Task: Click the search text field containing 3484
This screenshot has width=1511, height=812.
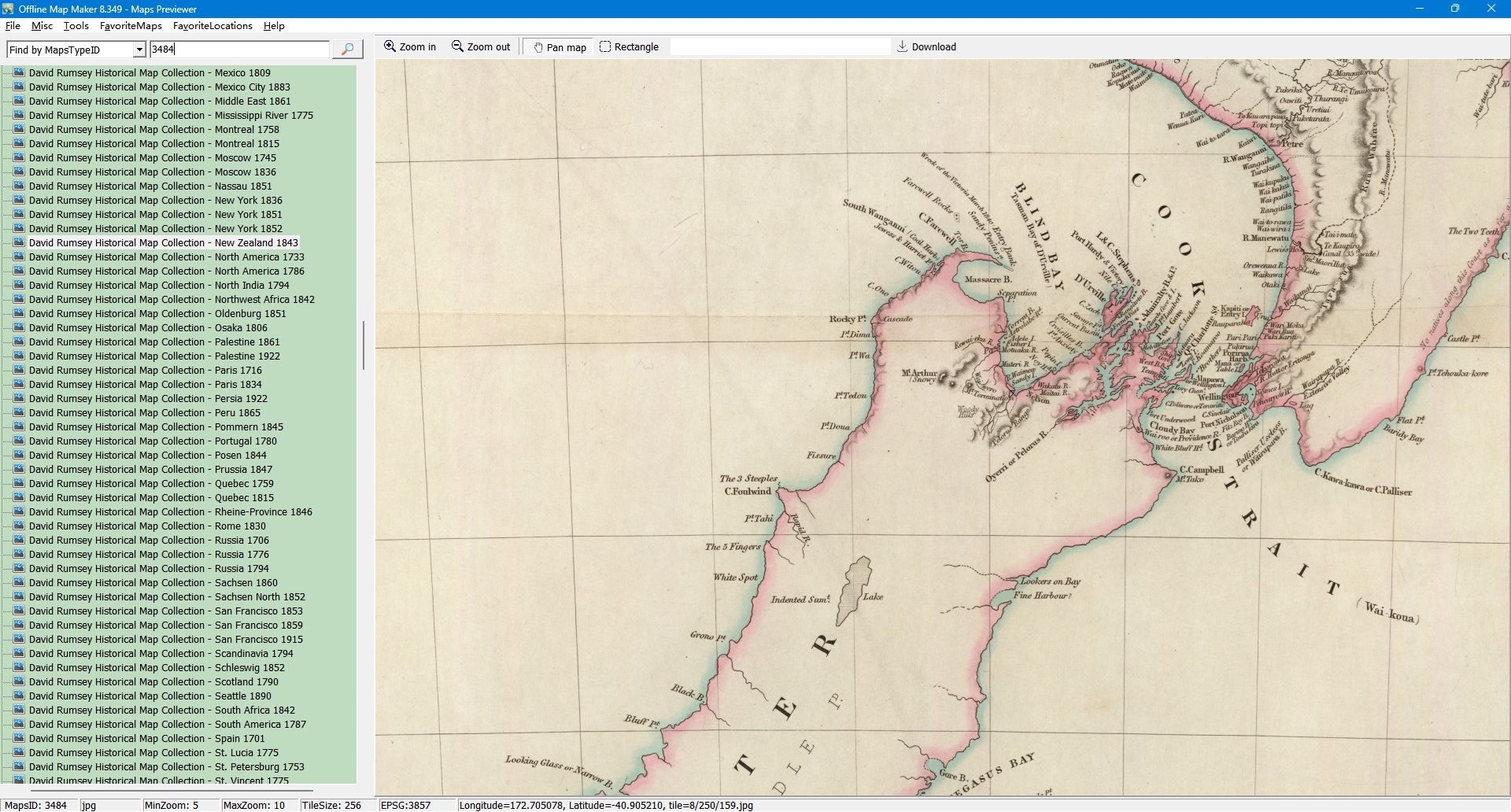Action: [x=239, y=50]
